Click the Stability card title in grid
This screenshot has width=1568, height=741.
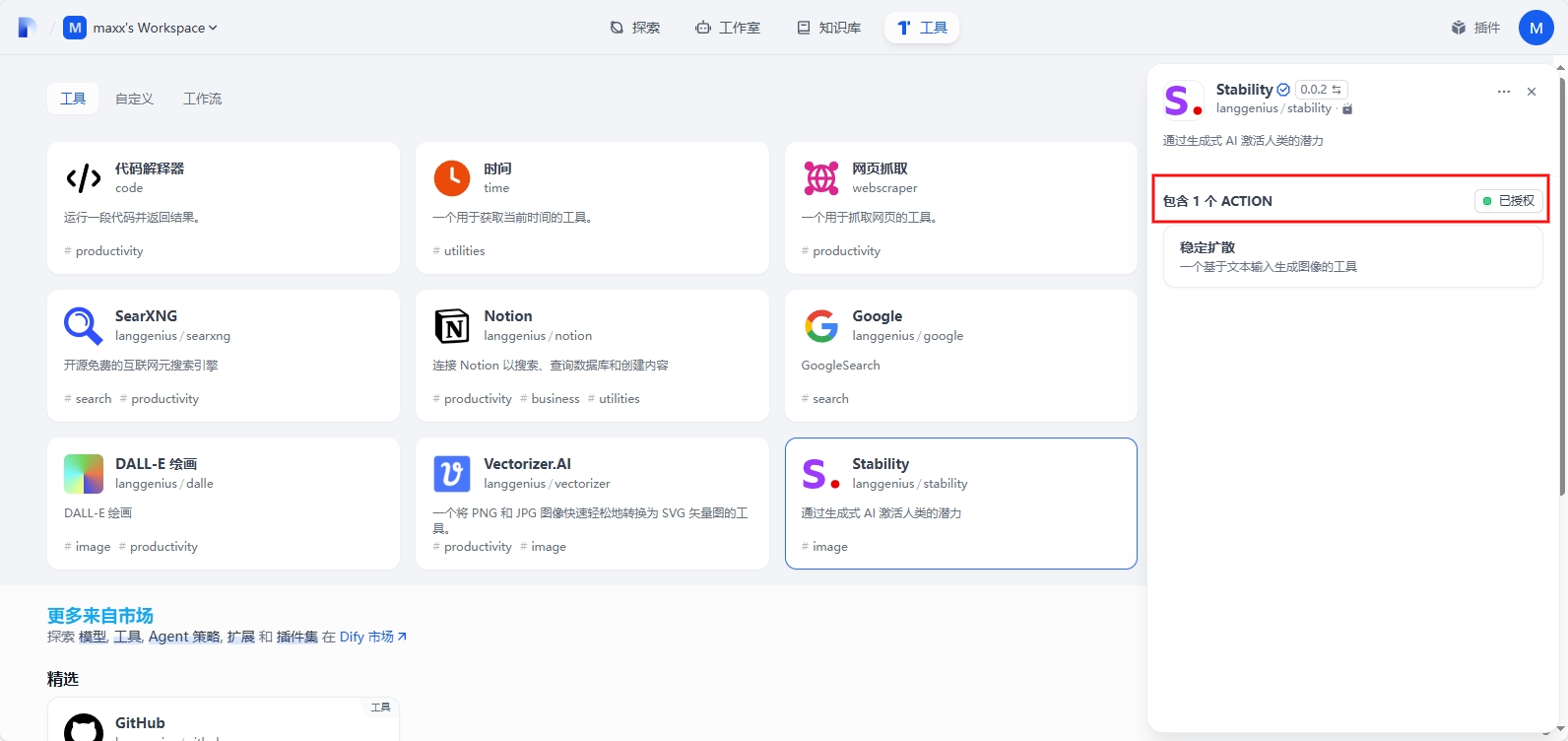(x=881, y=464)
